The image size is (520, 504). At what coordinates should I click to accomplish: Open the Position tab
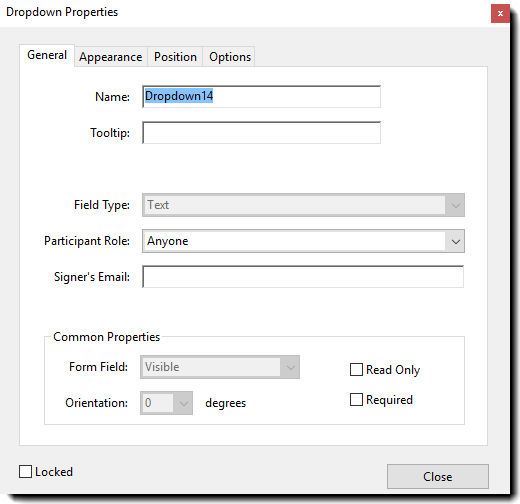(x=175, y=57)
